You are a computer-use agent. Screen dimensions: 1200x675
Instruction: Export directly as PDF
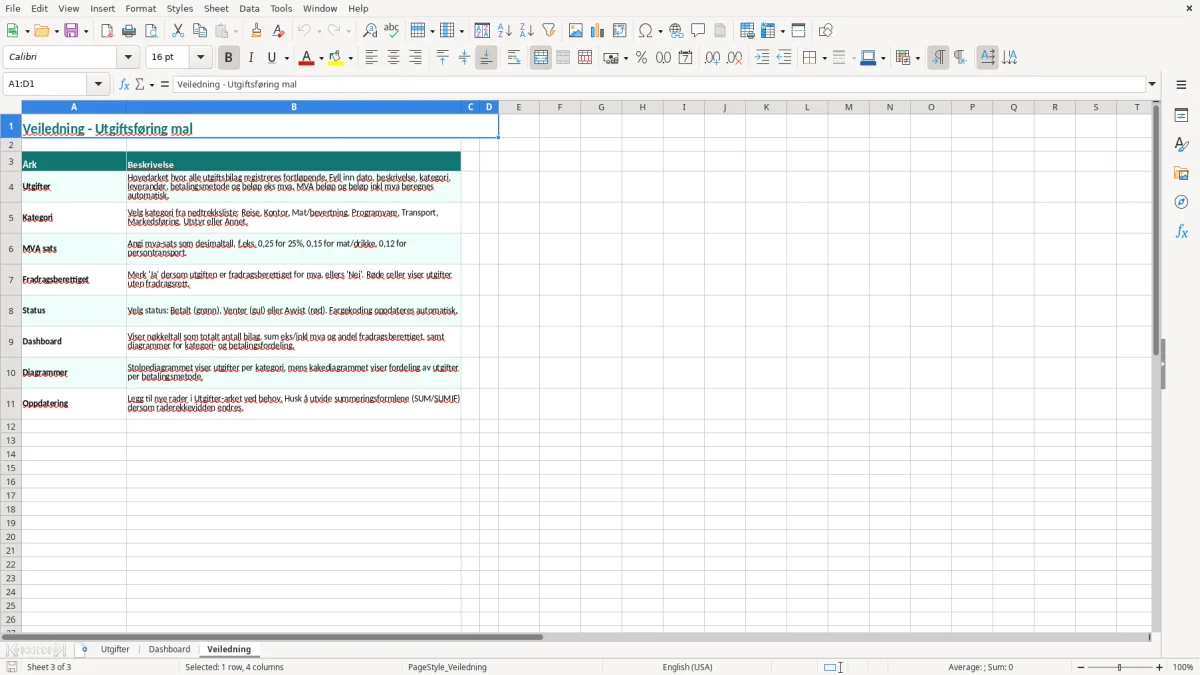point(107,31)
